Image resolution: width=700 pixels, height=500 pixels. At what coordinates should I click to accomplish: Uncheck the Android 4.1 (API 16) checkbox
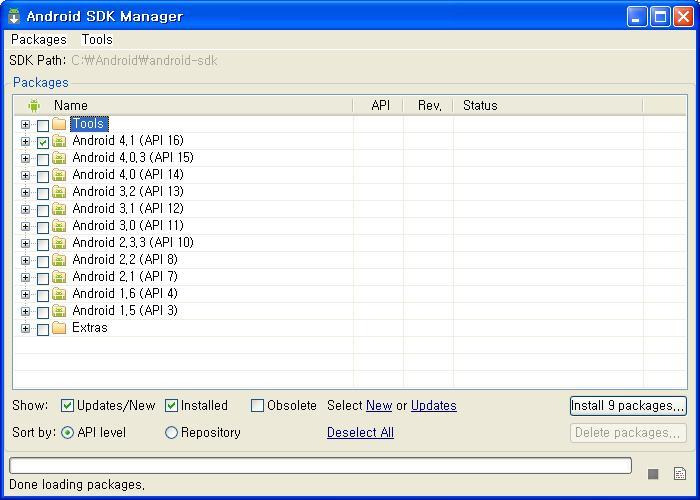(43, 142)
